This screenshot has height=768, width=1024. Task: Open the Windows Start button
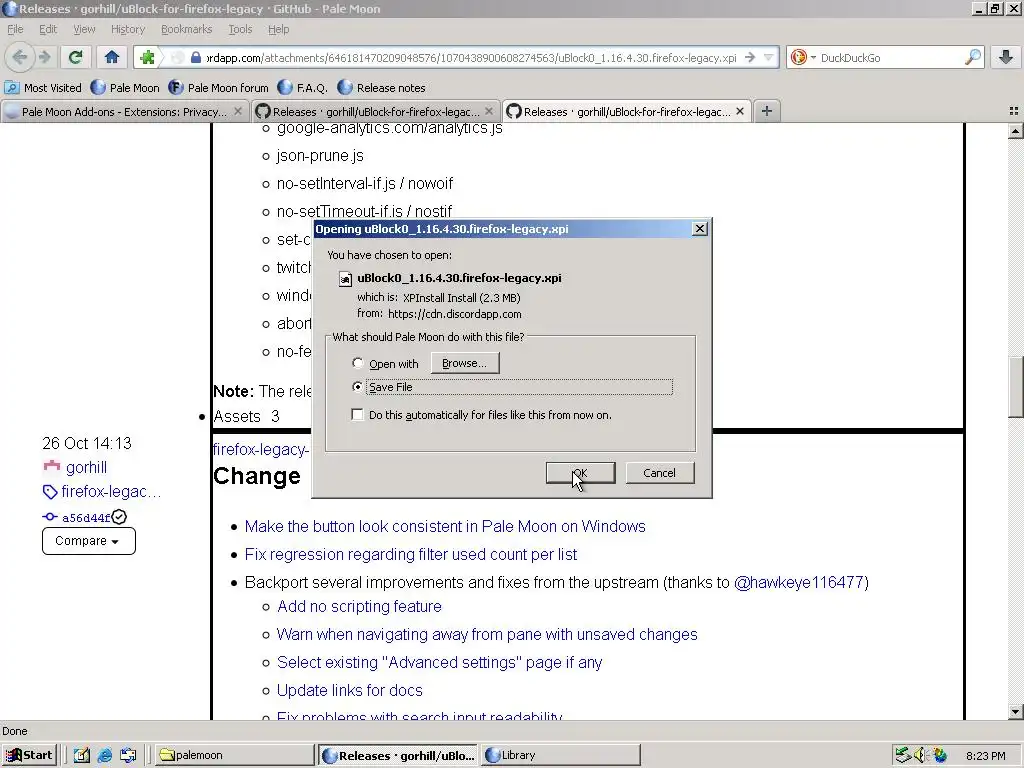tap(29, 755)
